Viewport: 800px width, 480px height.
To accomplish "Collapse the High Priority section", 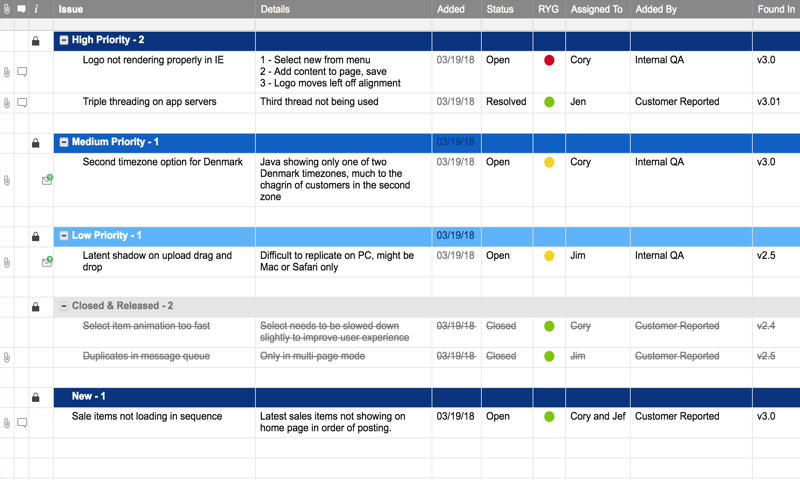I will point(64,41).
